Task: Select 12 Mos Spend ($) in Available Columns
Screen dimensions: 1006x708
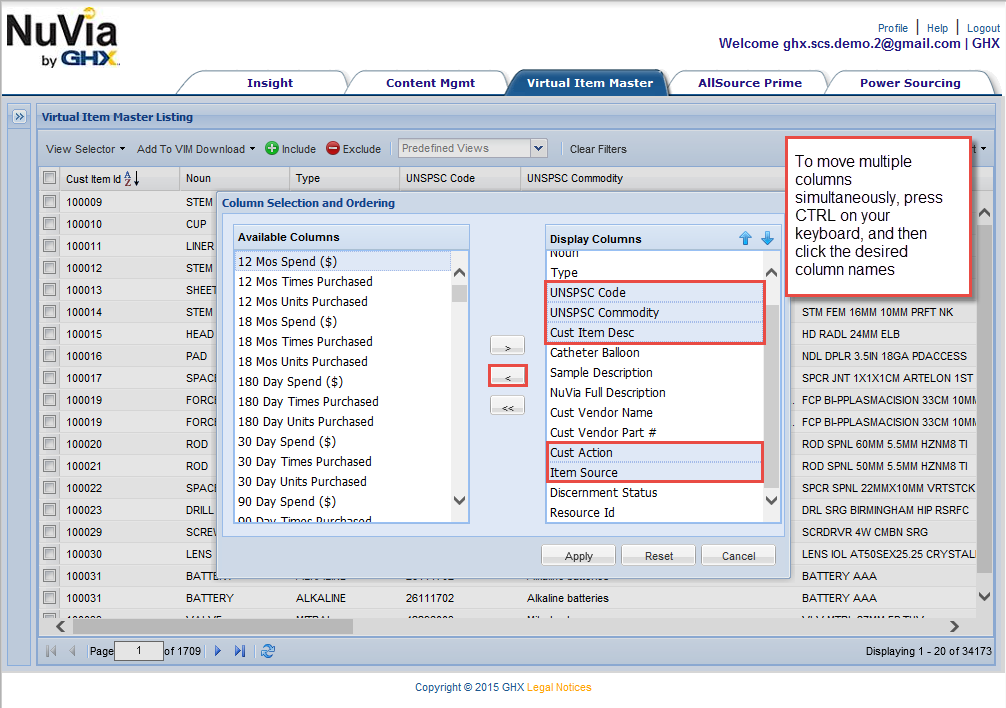Action: (x=344, y=262)
